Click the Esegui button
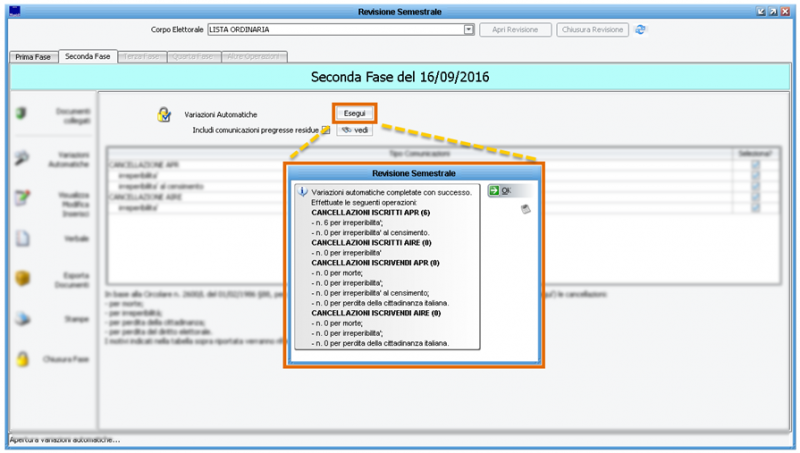The width and height of the screenshot is (800, 453). click(x=355, y=113)
